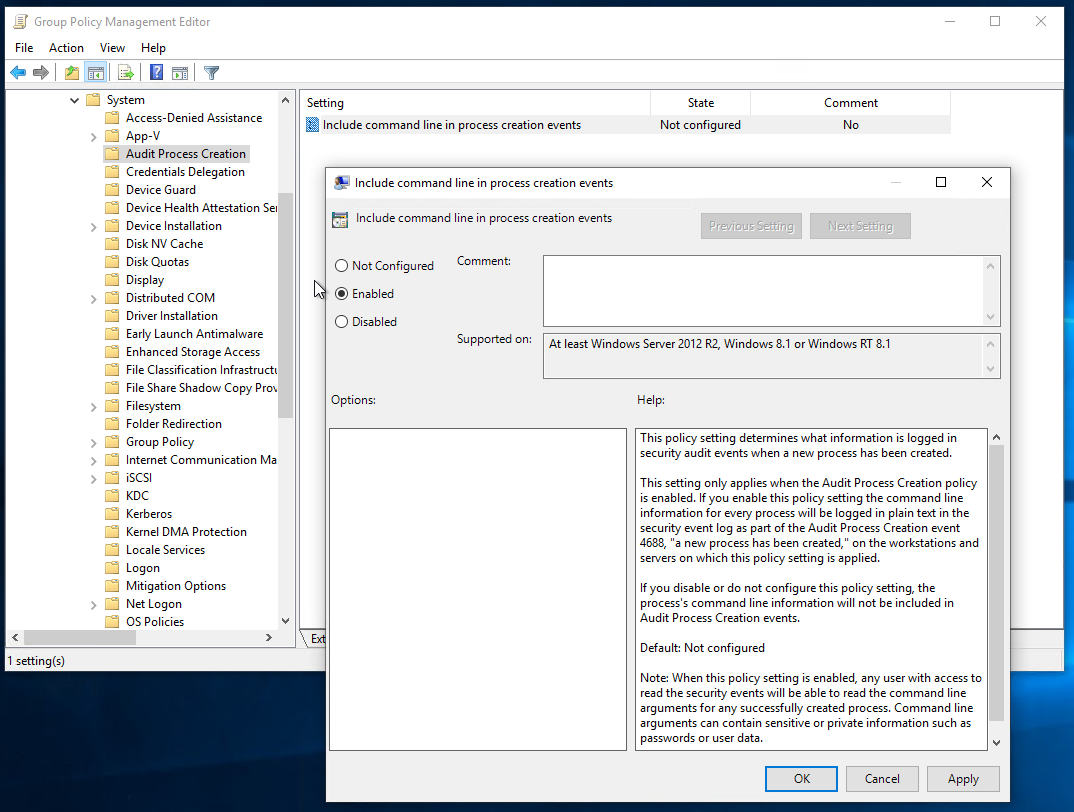Select the Not Configured radio button

tap(342, 266)
